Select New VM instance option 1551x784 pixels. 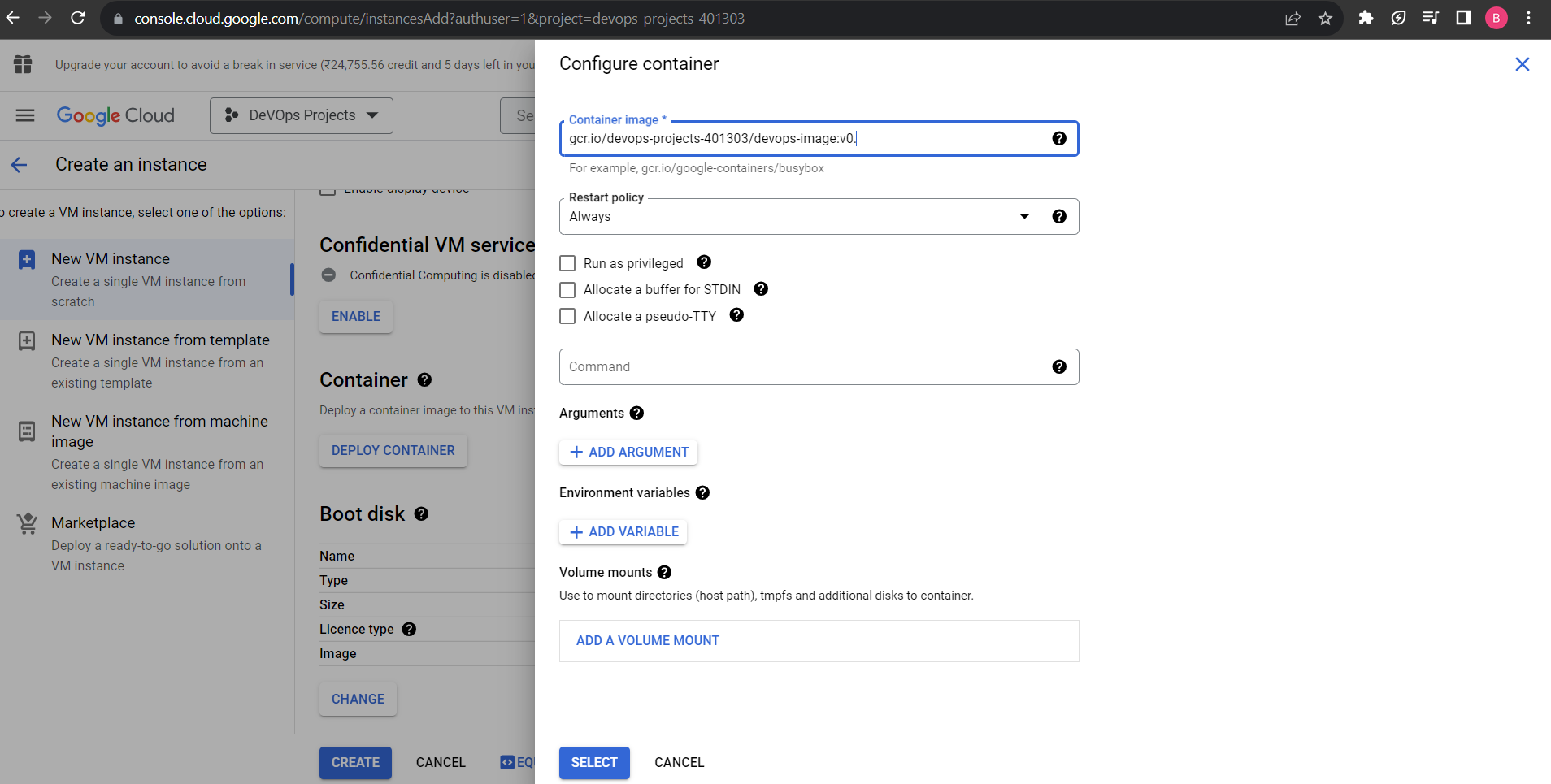(146, 279)
